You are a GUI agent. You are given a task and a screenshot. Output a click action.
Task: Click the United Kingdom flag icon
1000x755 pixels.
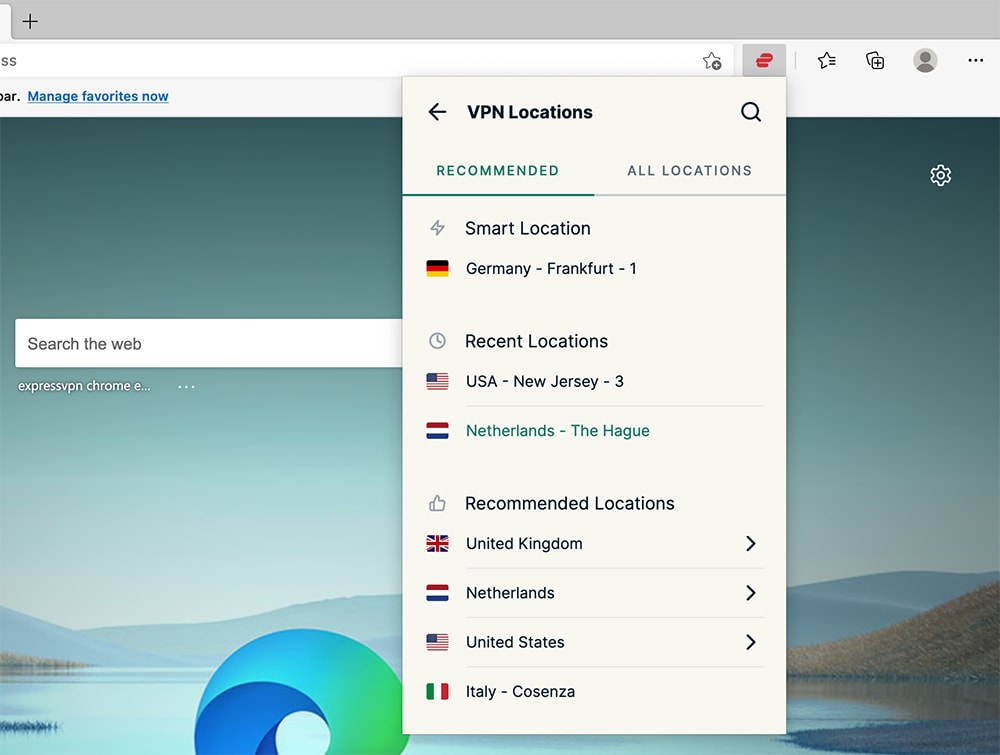pyautogui.click(x=438, y=543)
